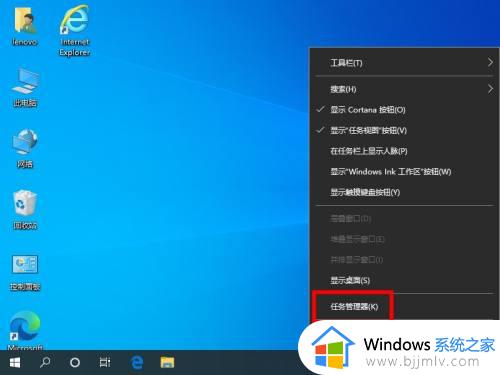Open File Explorer from the taskbar
500x375 pixels.
click(167, 362)
